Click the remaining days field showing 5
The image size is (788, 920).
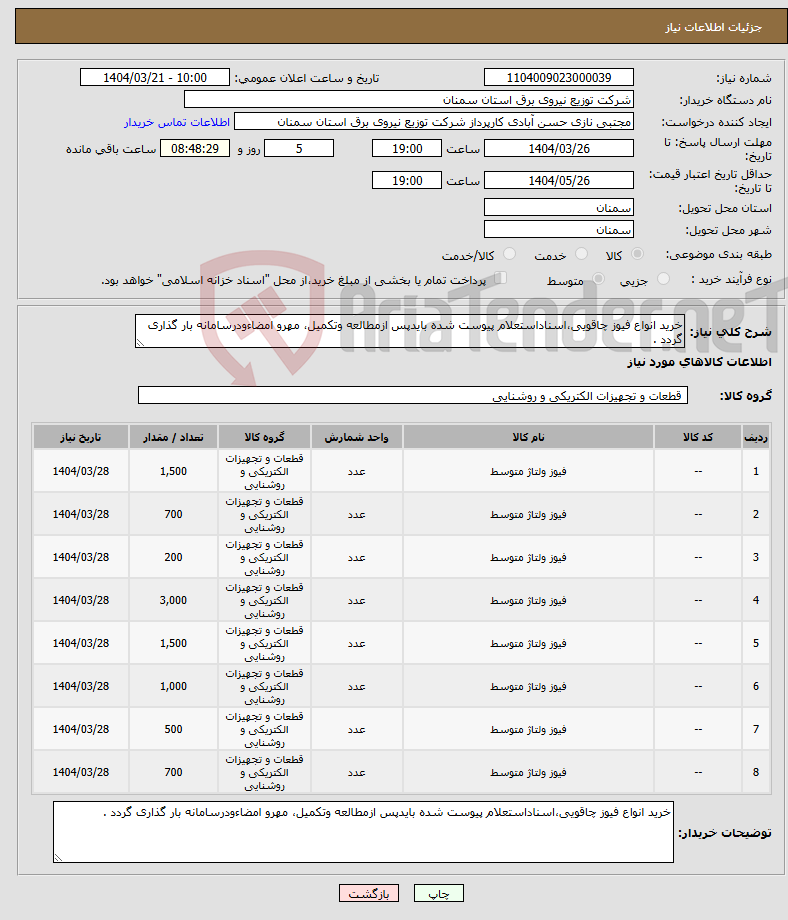299,148
